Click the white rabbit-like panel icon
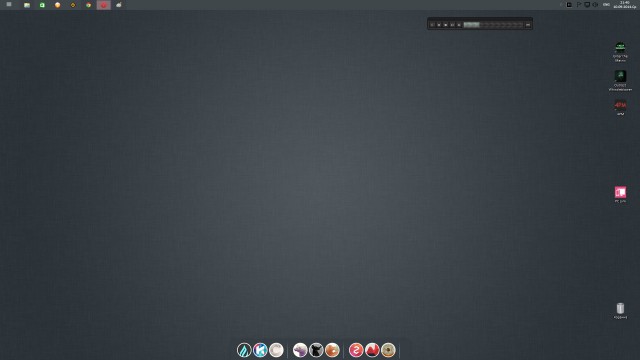 pyautogui.click(x=119, y=5)
